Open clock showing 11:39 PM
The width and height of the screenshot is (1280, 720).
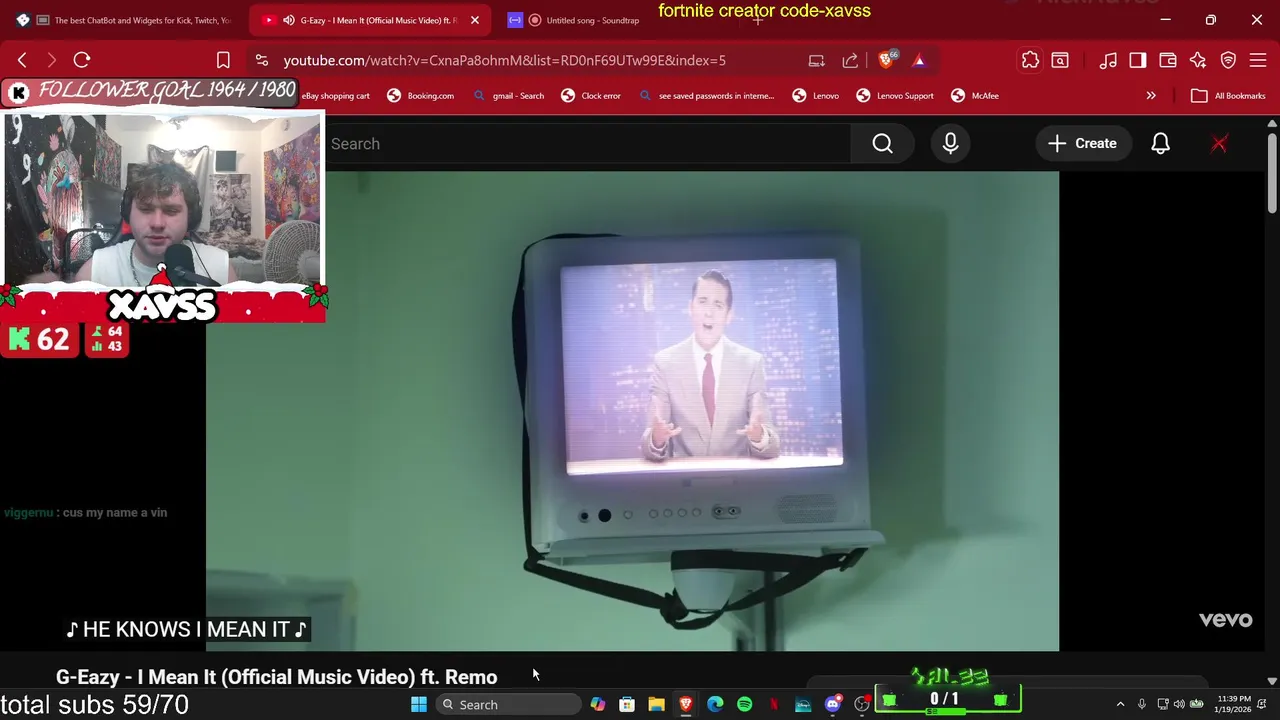pyautogui.click(x=1234, y=704)
